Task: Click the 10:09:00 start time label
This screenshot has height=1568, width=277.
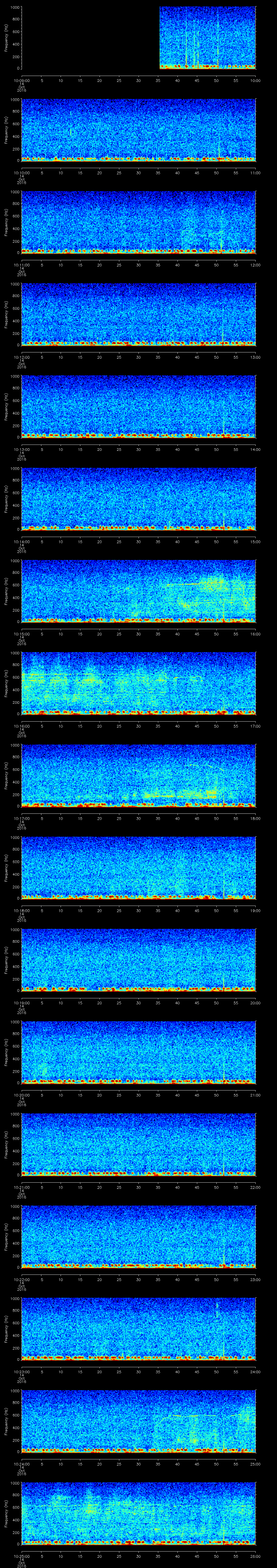Action: 21,80
